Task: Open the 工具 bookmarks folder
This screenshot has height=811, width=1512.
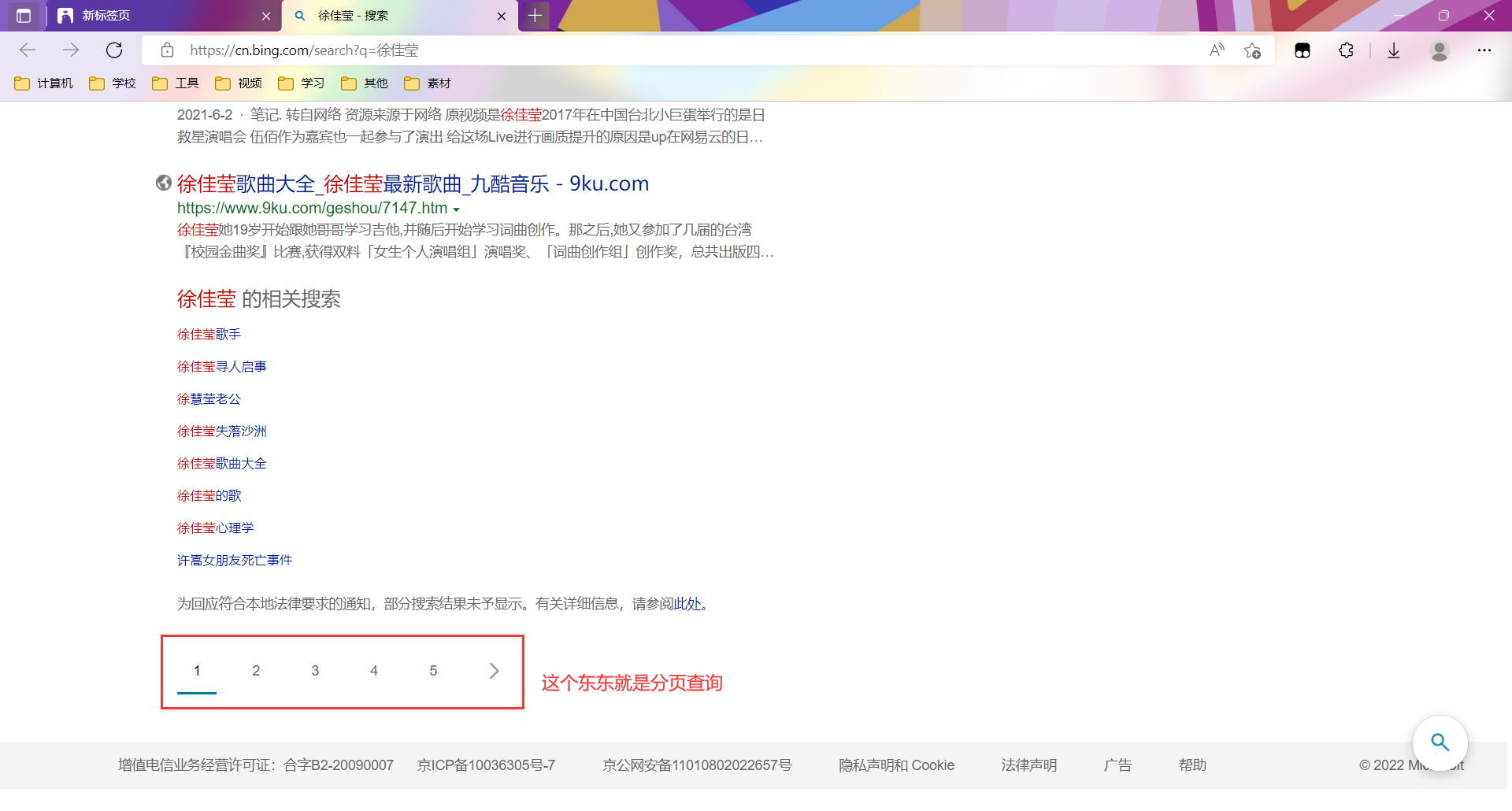Action: (176, 83)
